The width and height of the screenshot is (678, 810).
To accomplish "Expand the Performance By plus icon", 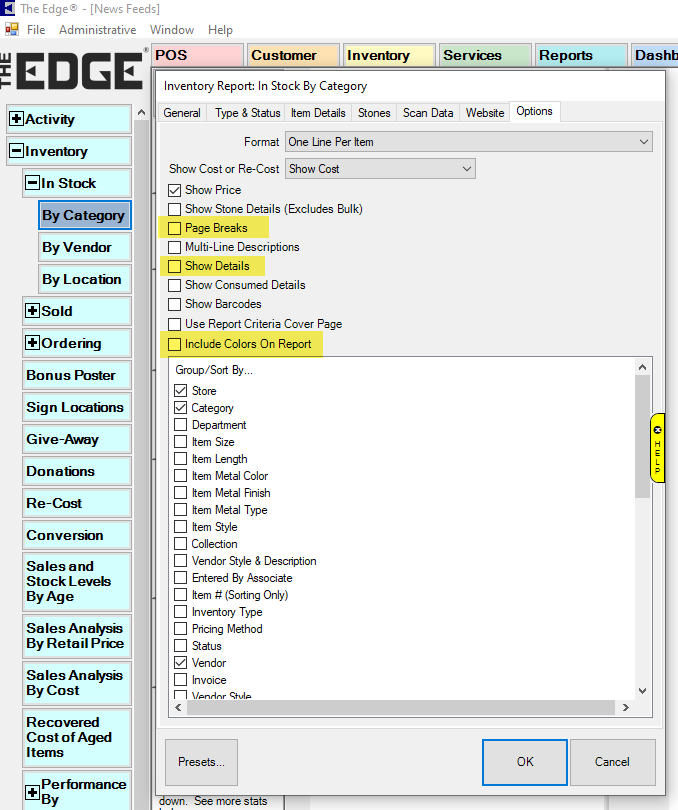I will 32,792.
